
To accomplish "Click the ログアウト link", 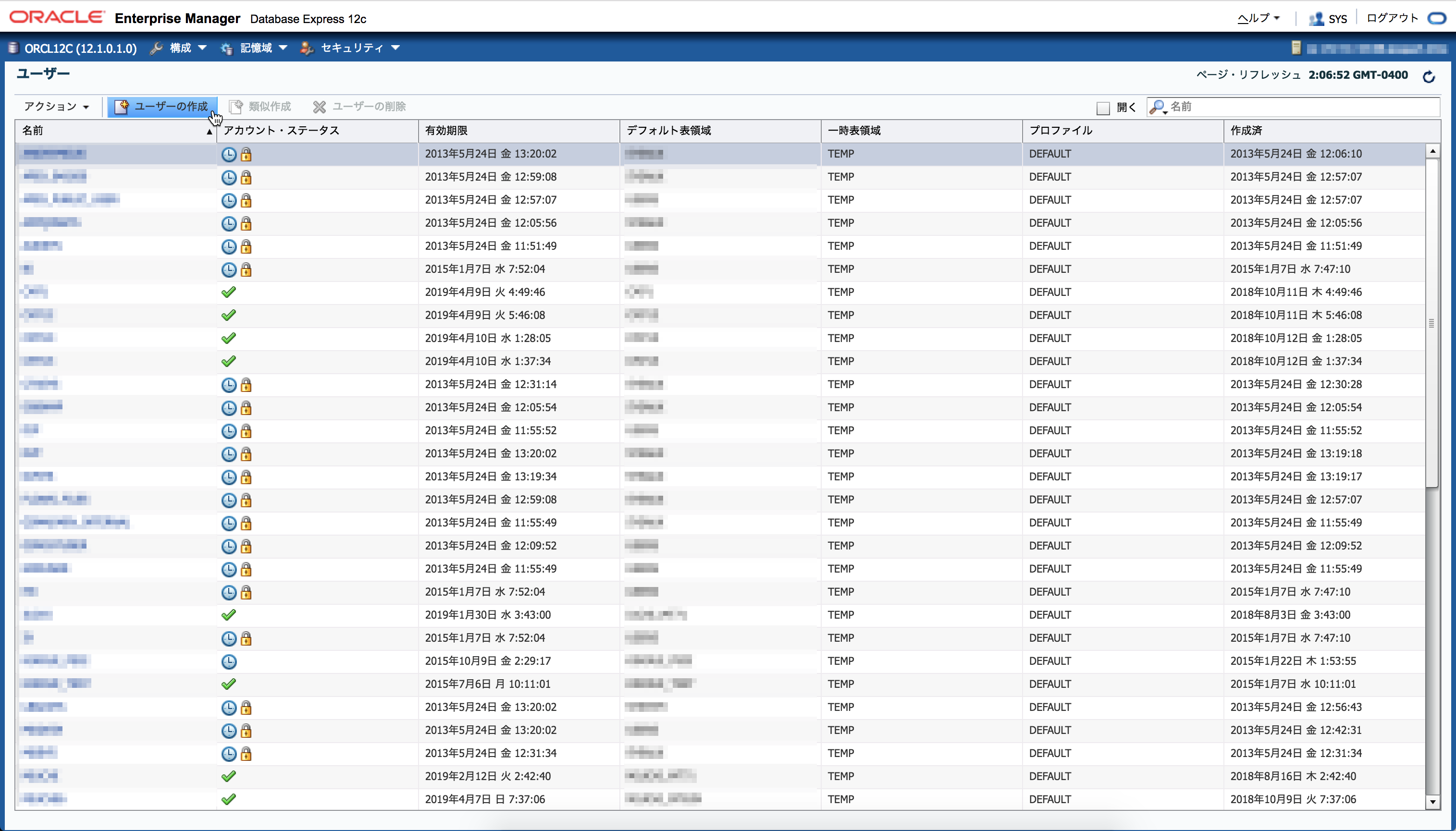I will point(1392,18).
